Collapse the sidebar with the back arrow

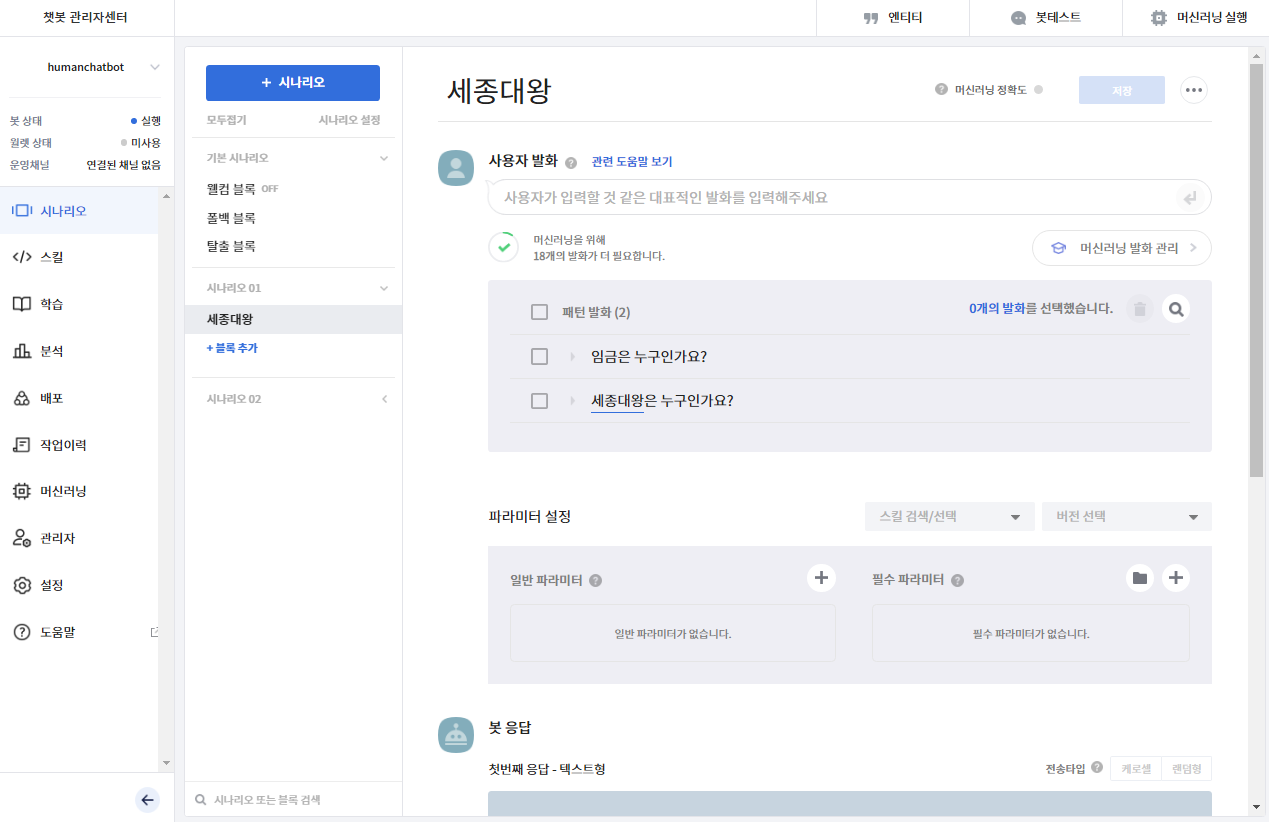(x=147, y=799)
